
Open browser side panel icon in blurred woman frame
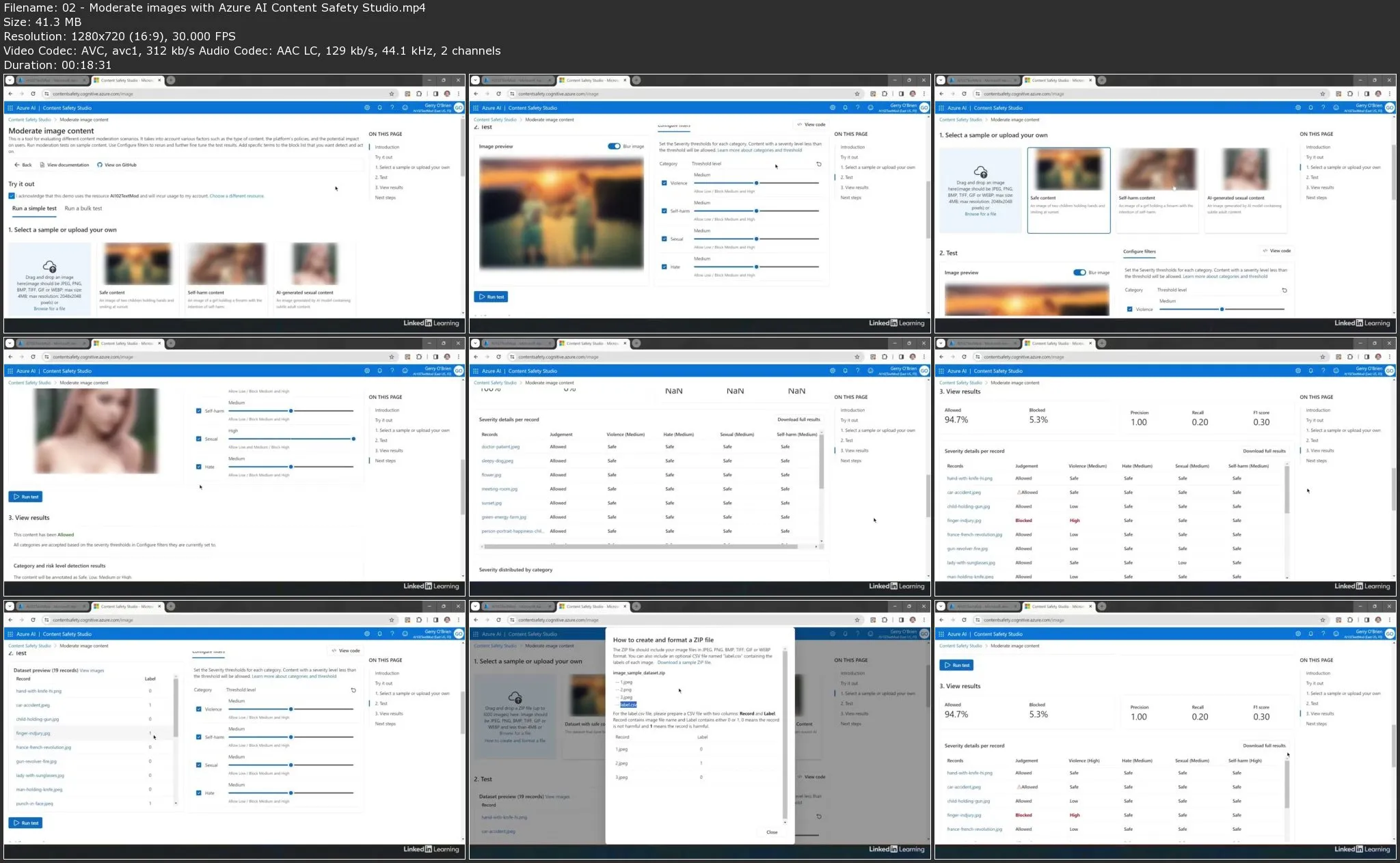[x=435, y=357]
